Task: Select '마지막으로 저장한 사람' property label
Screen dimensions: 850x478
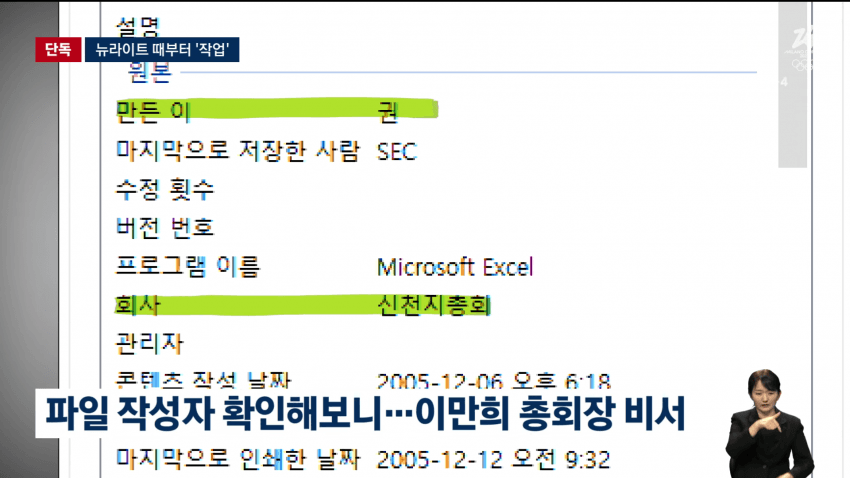Action: click(x=236, y=151)
